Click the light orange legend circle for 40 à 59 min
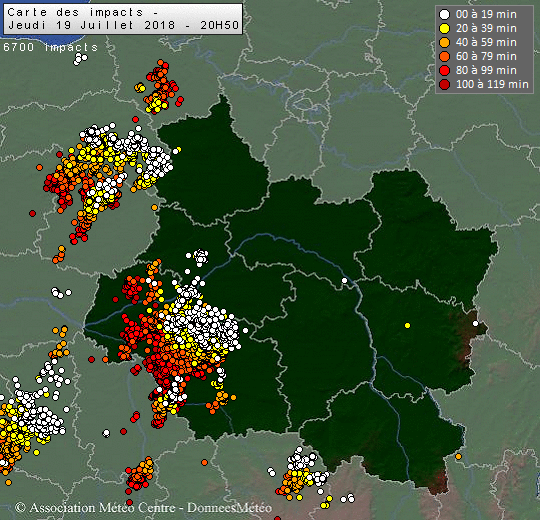Screen dimensions: 540x520 [445, 42]
